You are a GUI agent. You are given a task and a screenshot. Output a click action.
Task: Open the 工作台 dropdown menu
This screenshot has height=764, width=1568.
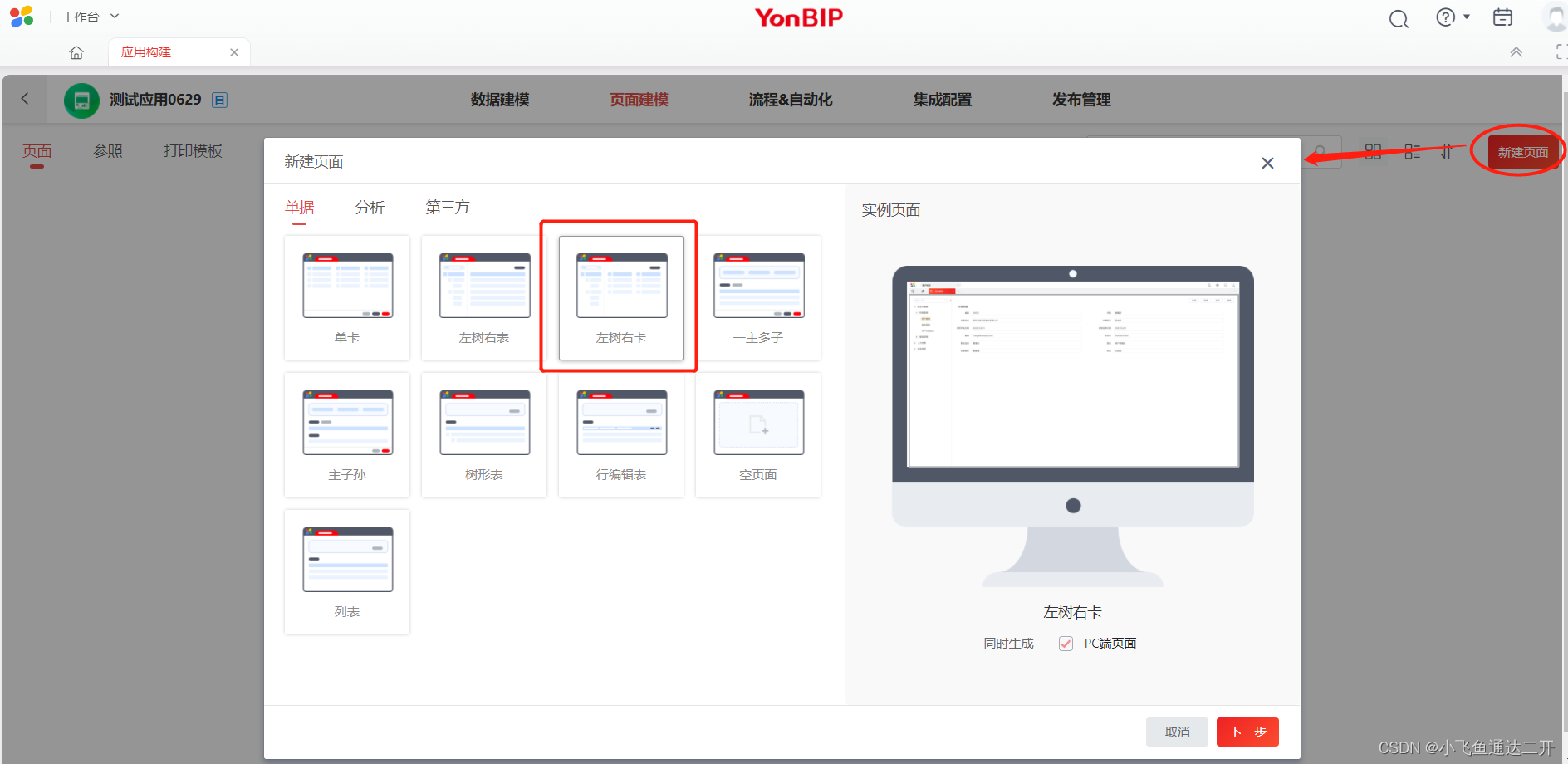(90, 16)
